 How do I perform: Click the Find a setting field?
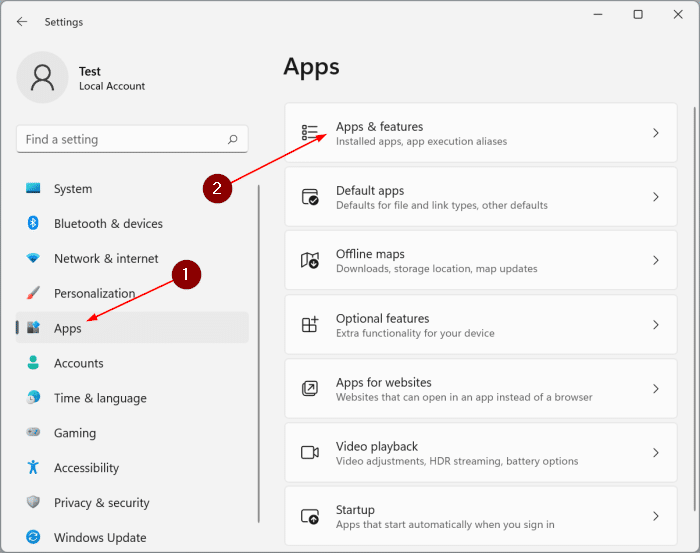[132, 139]
